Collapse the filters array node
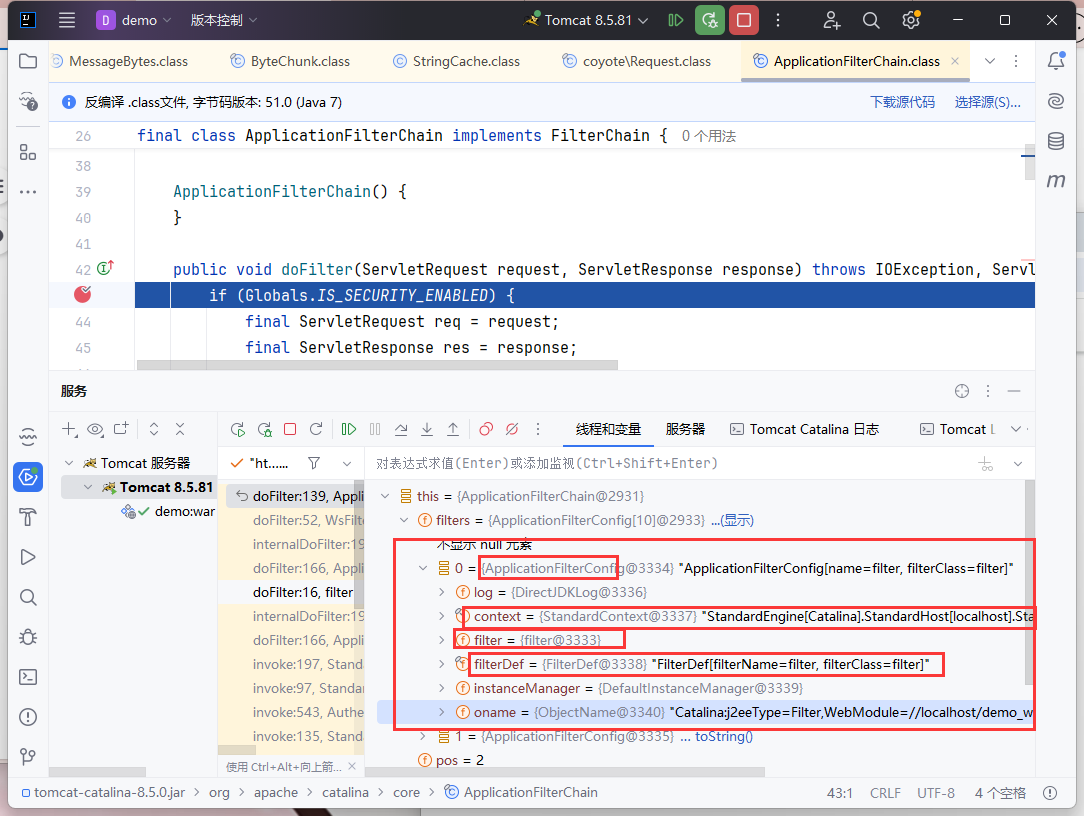 point(404,520)
